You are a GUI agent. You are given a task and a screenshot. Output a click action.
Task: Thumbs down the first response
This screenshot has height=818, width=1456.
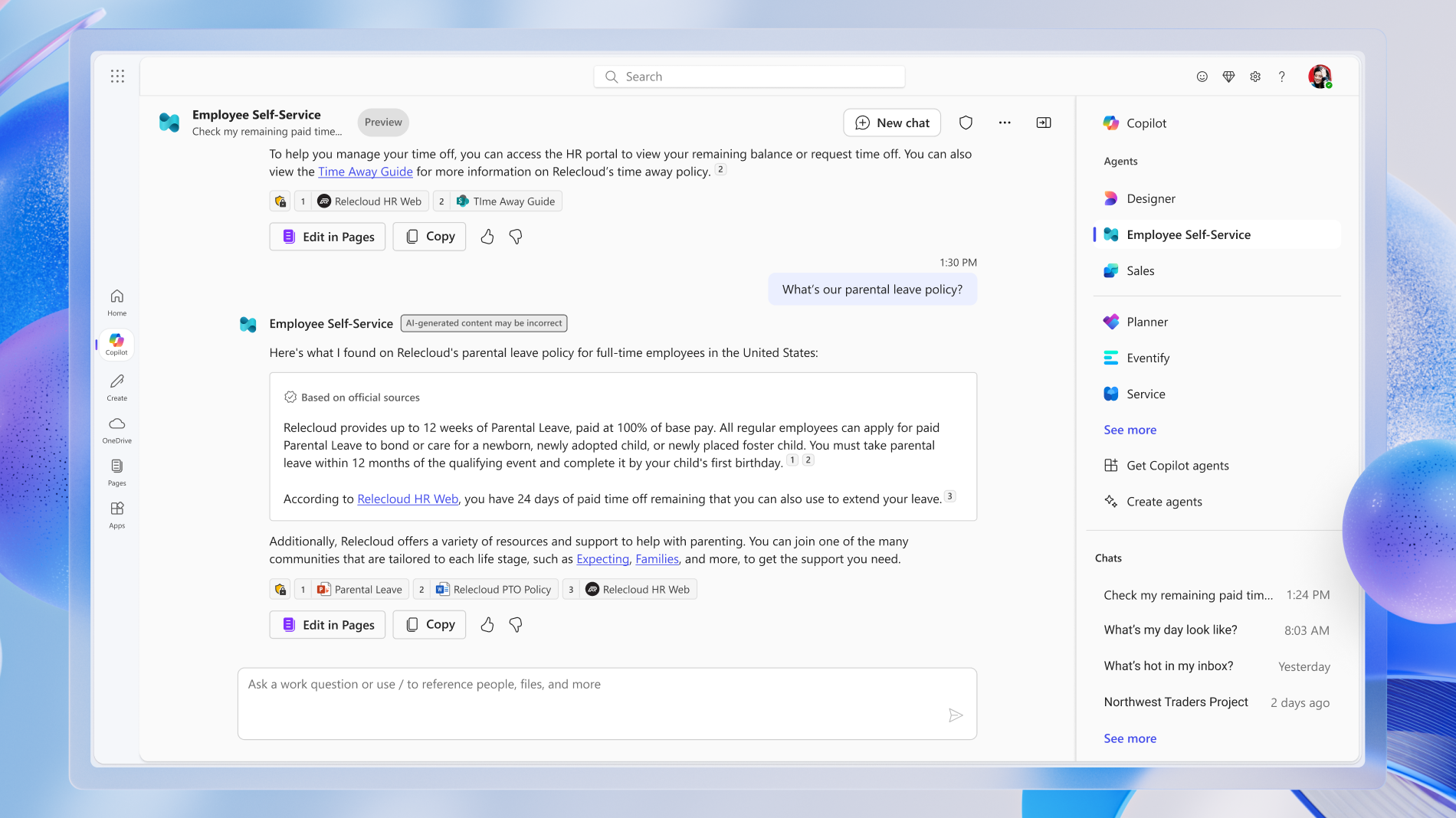(x=516, y=237)
